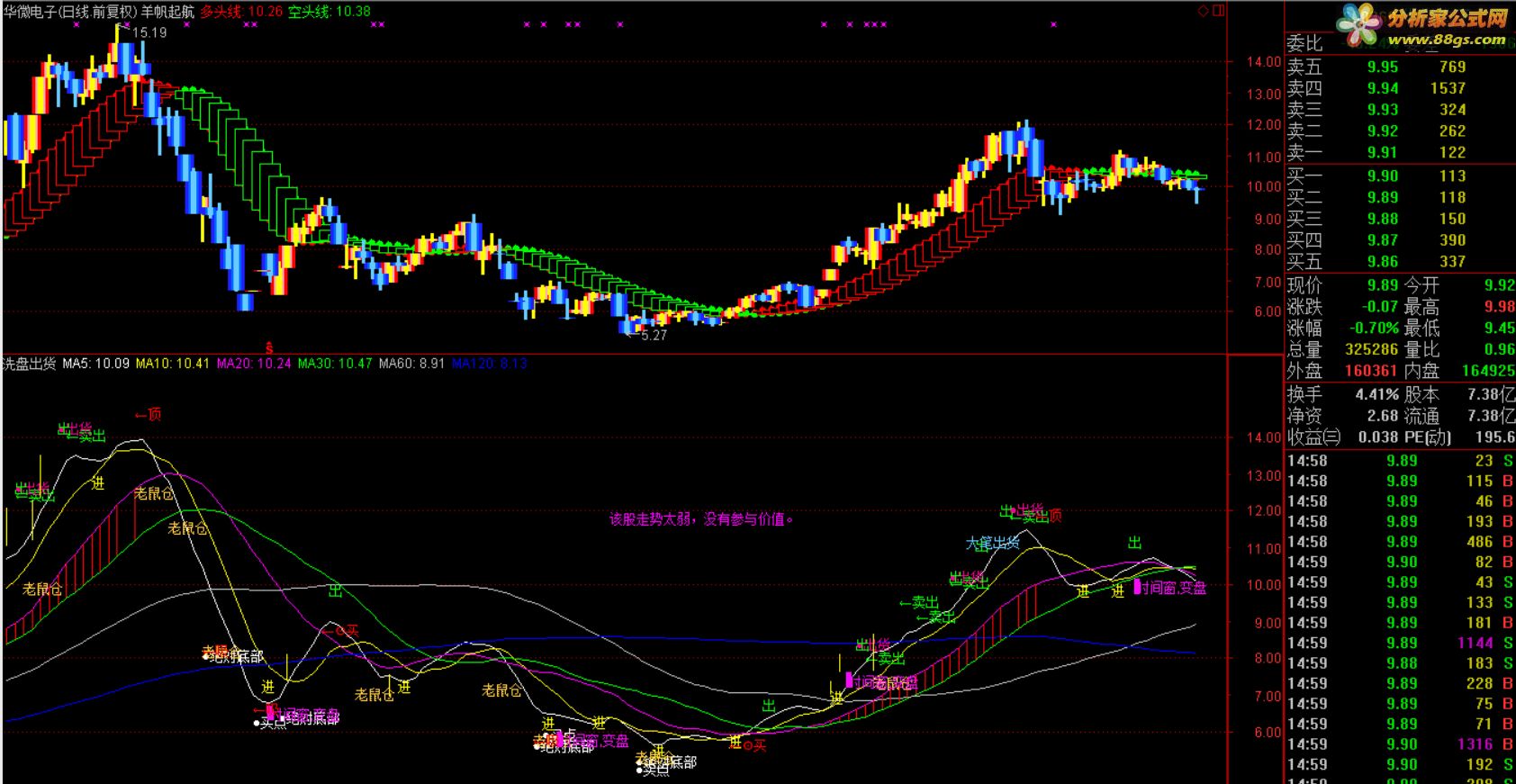Image resolution: width=1516 pixels, height=784 pixels.
Task: Click the 大笔出货 chart annotation
Action: 993,543
